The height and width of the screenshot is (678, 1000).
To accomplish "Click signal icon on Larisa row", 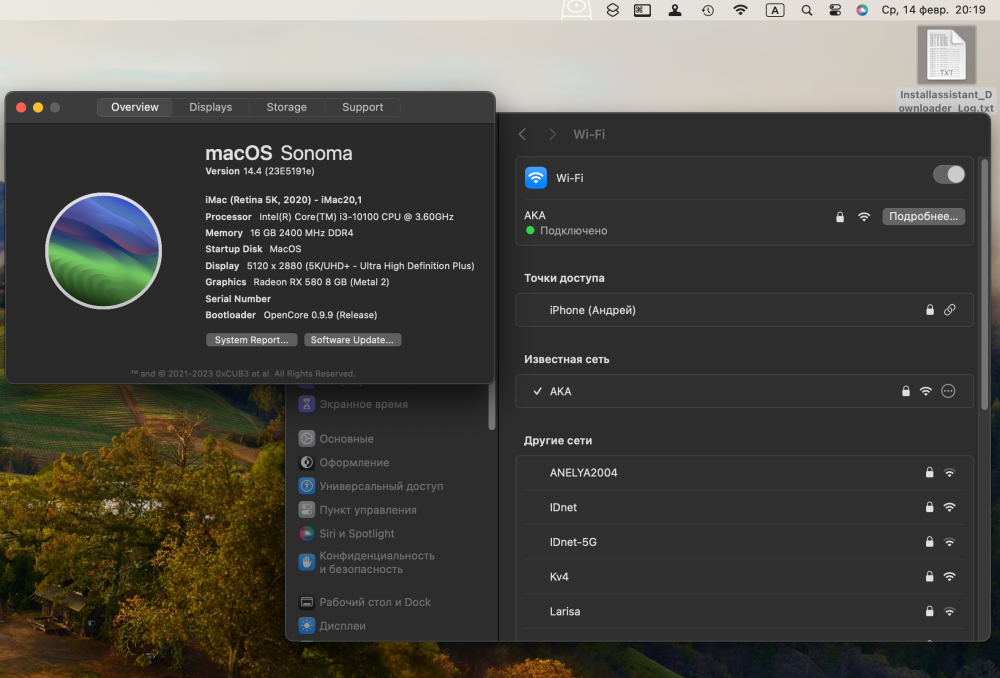I will 950,611.
